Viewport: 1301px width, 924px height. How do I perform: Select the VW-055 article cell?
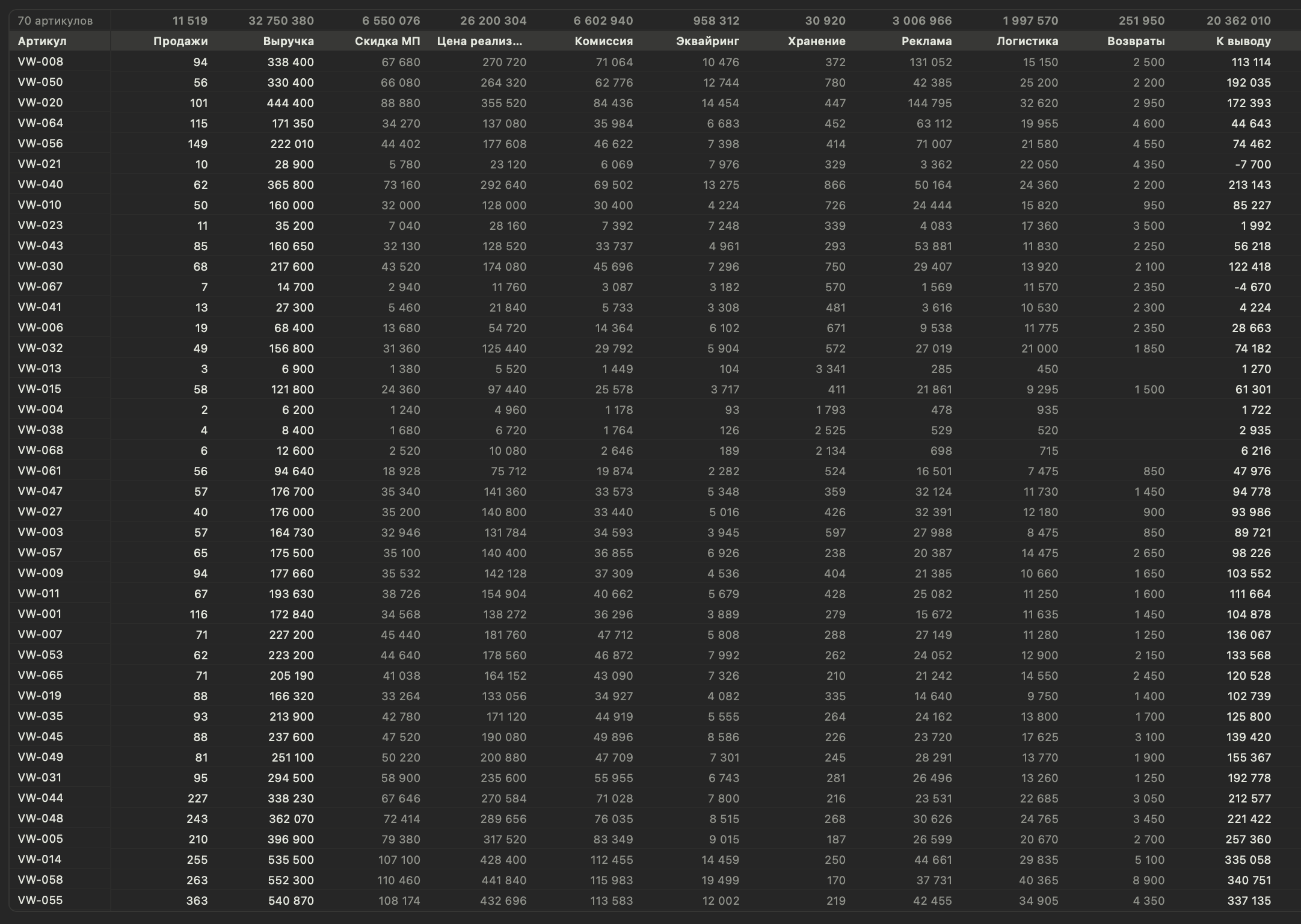(x=40, y=901)
